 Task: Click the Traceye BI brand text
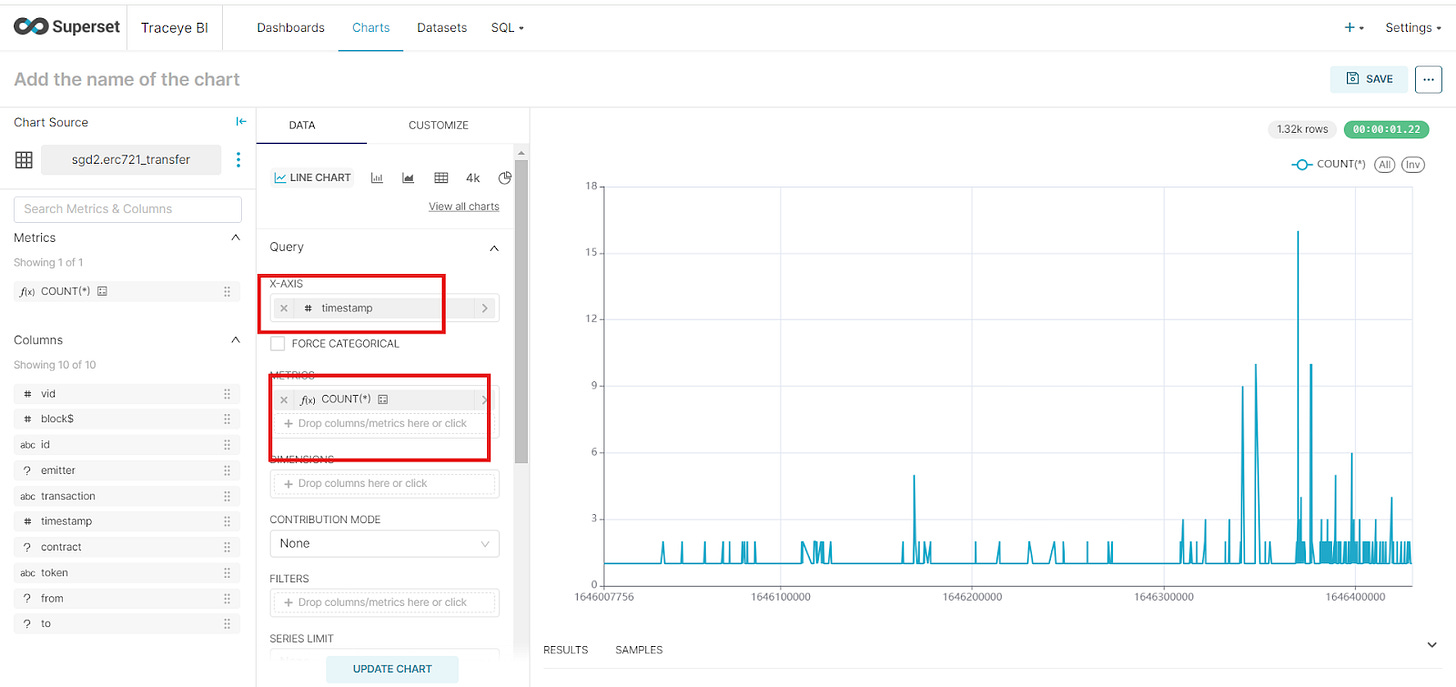coord(175,28)
